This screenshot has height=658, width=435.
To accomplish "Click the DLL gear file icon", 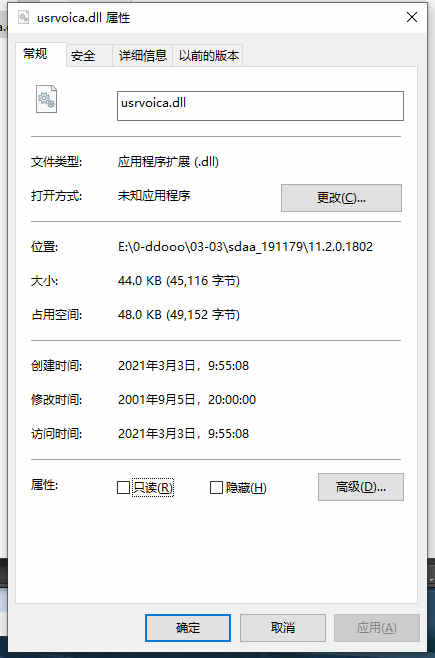I will pos(47,99).
